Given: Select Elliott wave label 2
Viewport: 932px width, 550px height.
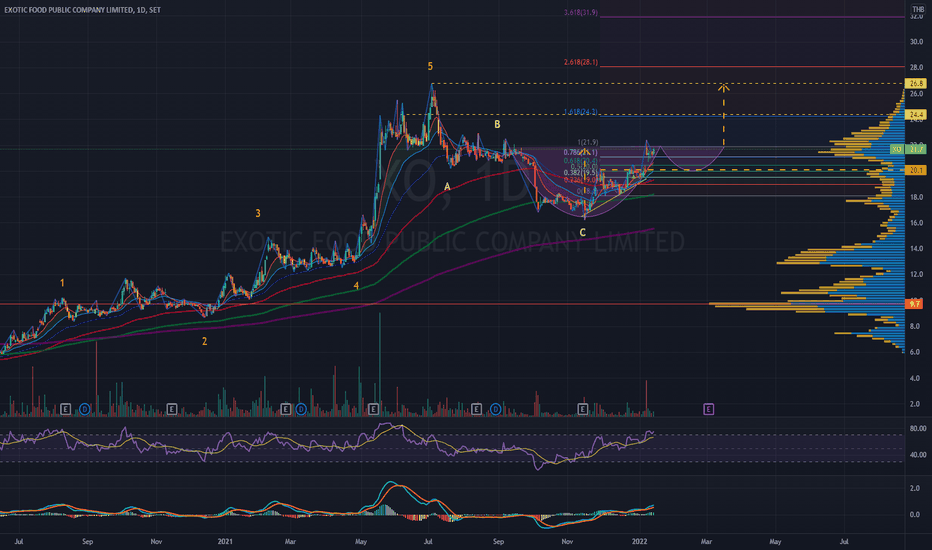Looking at the screenshot, I should (204, 341).
